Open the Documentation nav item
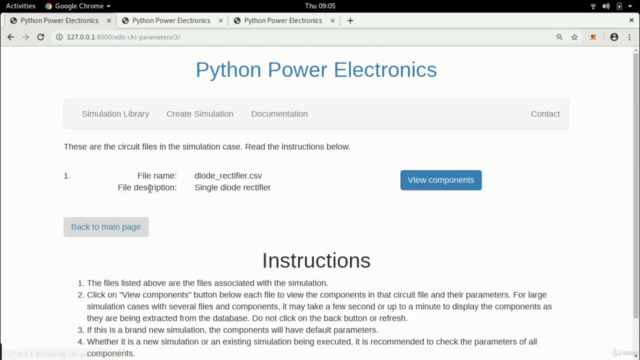The image size is (640, 360). (x=279, y=114)
